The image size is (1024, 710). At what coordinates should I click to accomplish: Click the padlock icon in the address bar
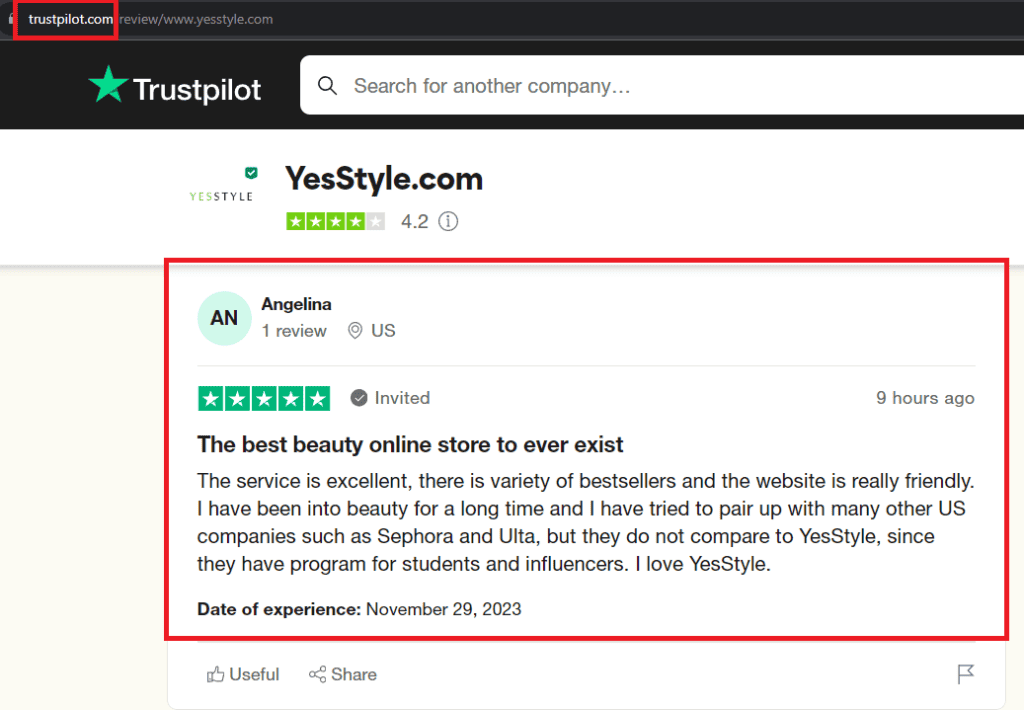coord(10,17)
